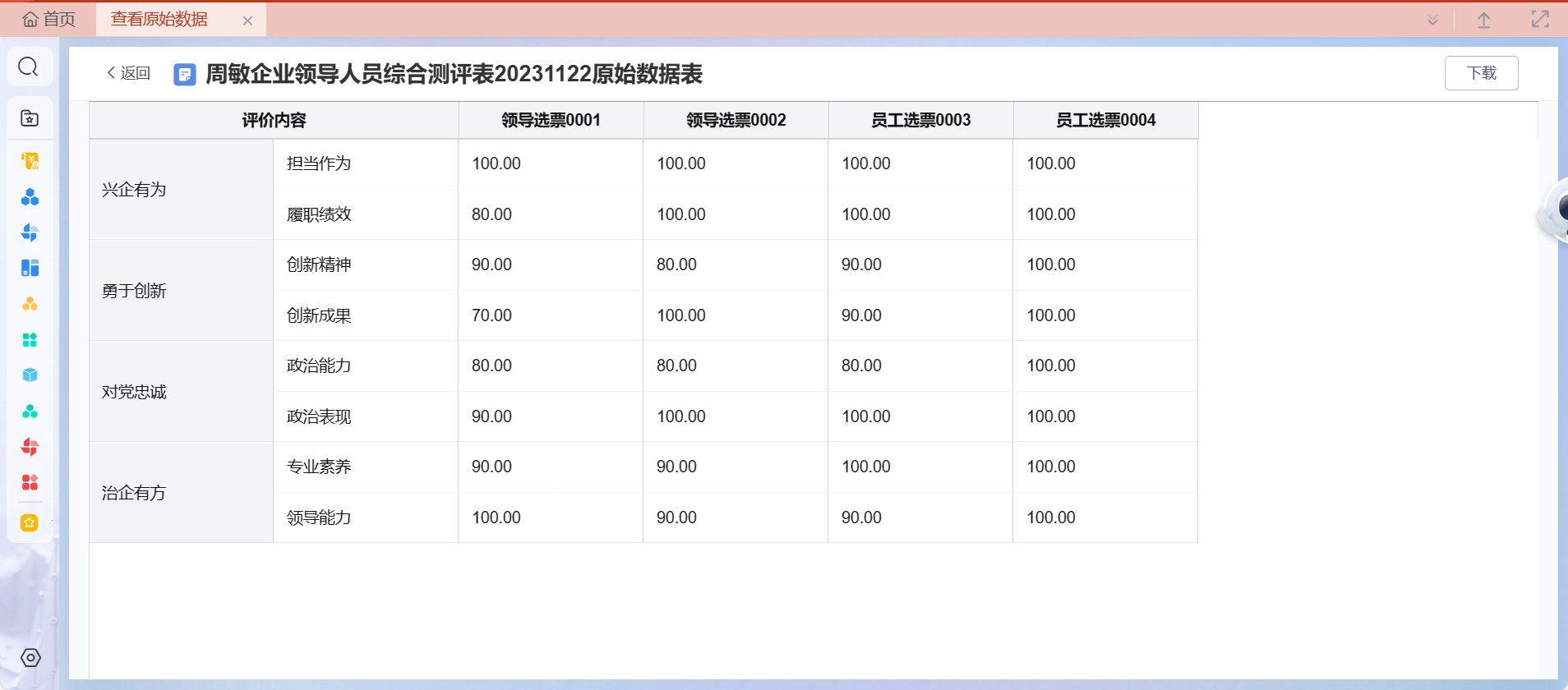Open the blue hexagon cluster sidebar app
The width and height of the screenshot is (1568, 690).
pyautogui.click(x=30, y=197)
